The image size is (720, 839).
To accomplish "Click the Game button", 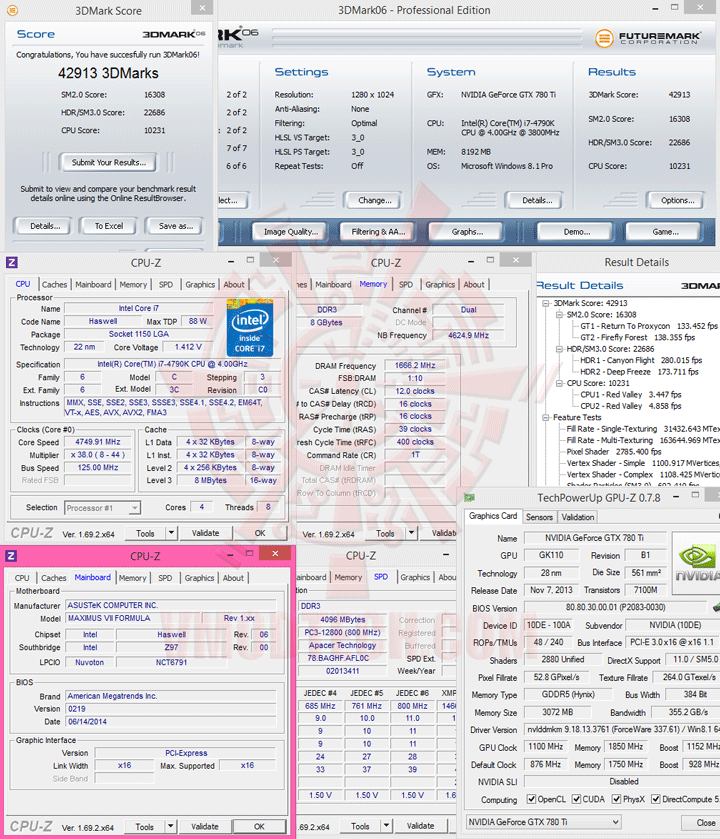I will click(665, 232).
